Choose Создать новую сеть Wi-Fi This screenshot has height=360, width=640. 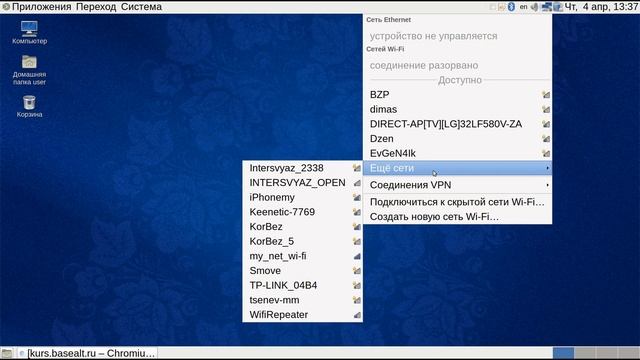point(458,217)
